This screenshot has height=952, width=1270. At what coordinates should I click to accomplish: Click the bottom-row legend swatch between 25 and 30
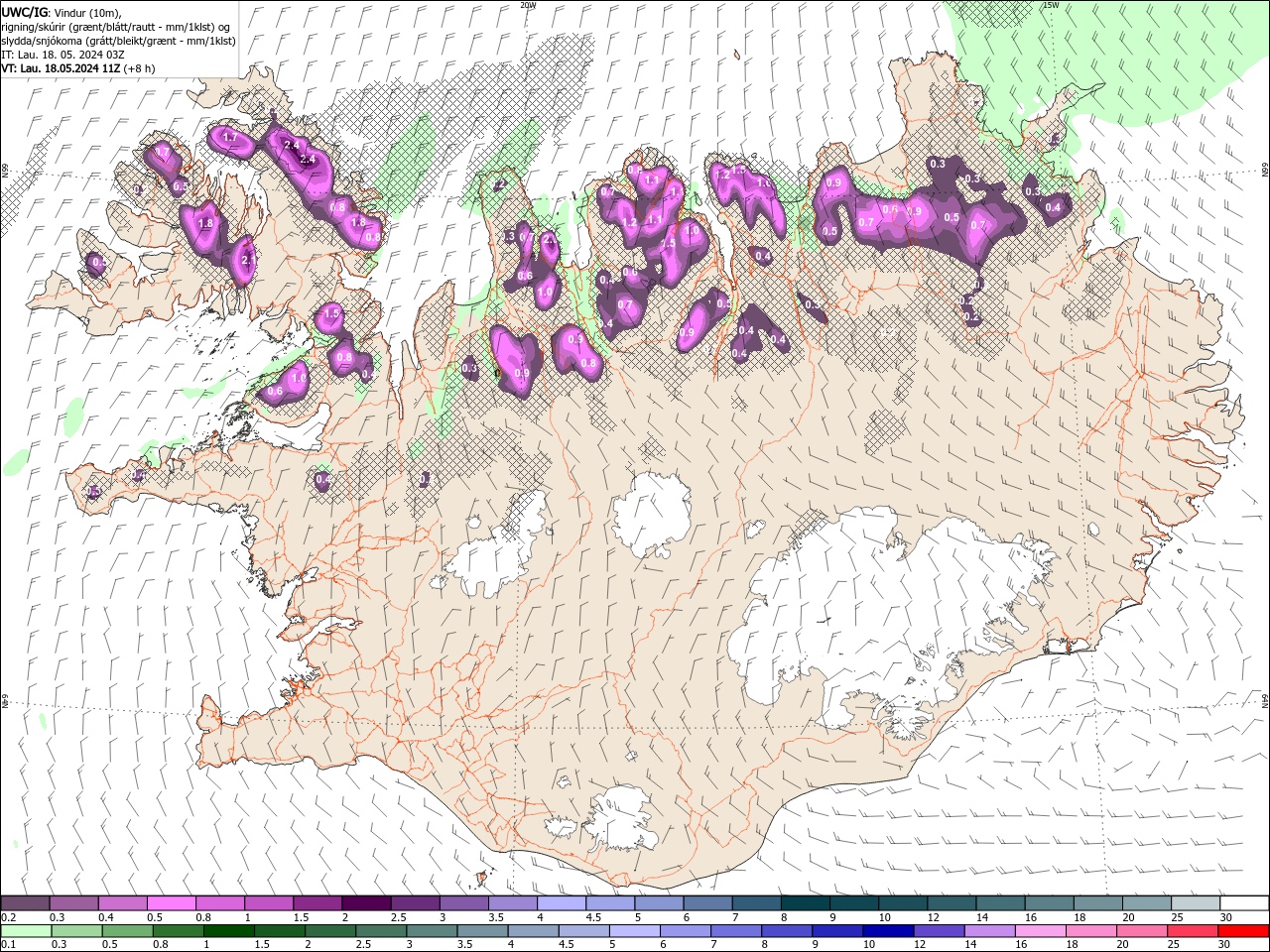(1192, 931)
